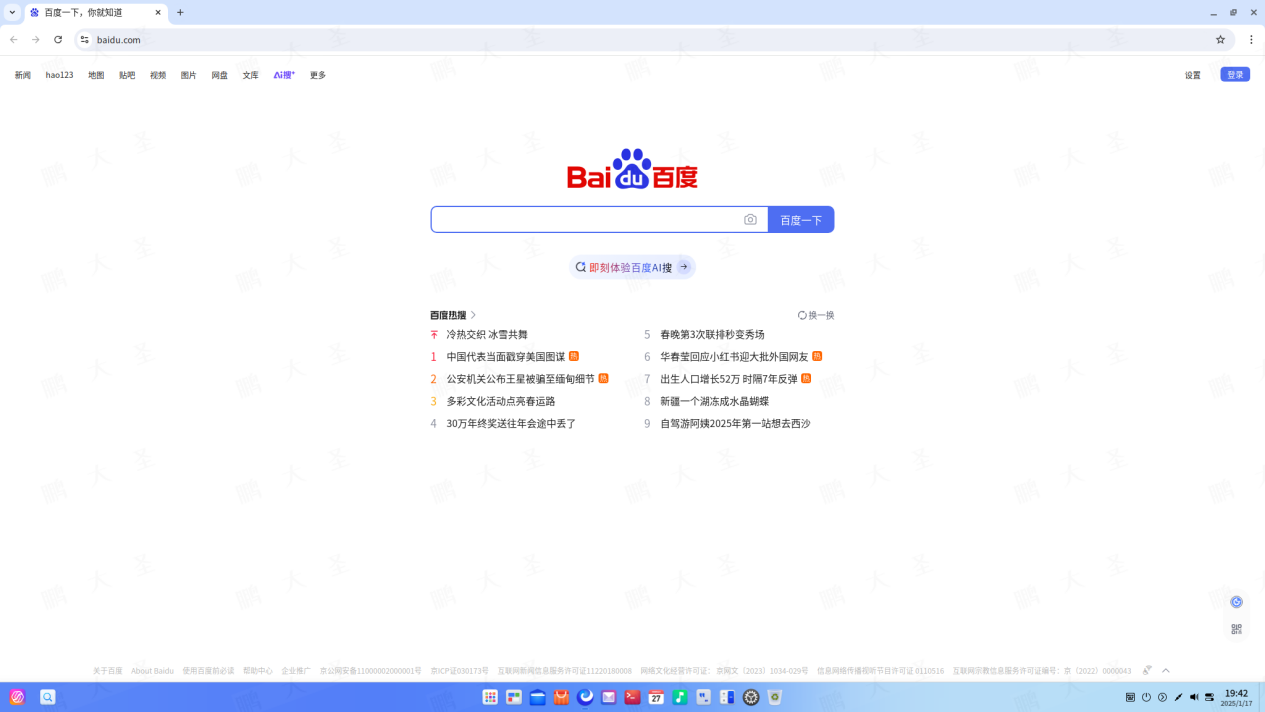Viewport: 1265px width, 712px height.
Task: Adjust volume via speaker tray icon
Action: (1194, 697)
